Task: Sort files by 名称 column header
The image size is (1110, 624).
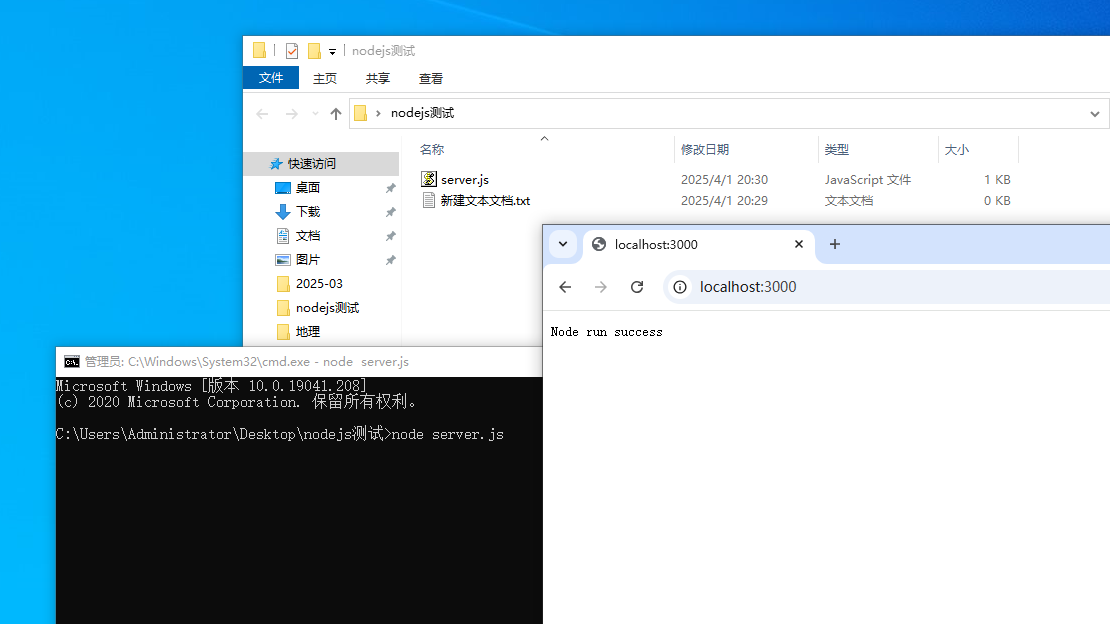Action: point(432,150)
